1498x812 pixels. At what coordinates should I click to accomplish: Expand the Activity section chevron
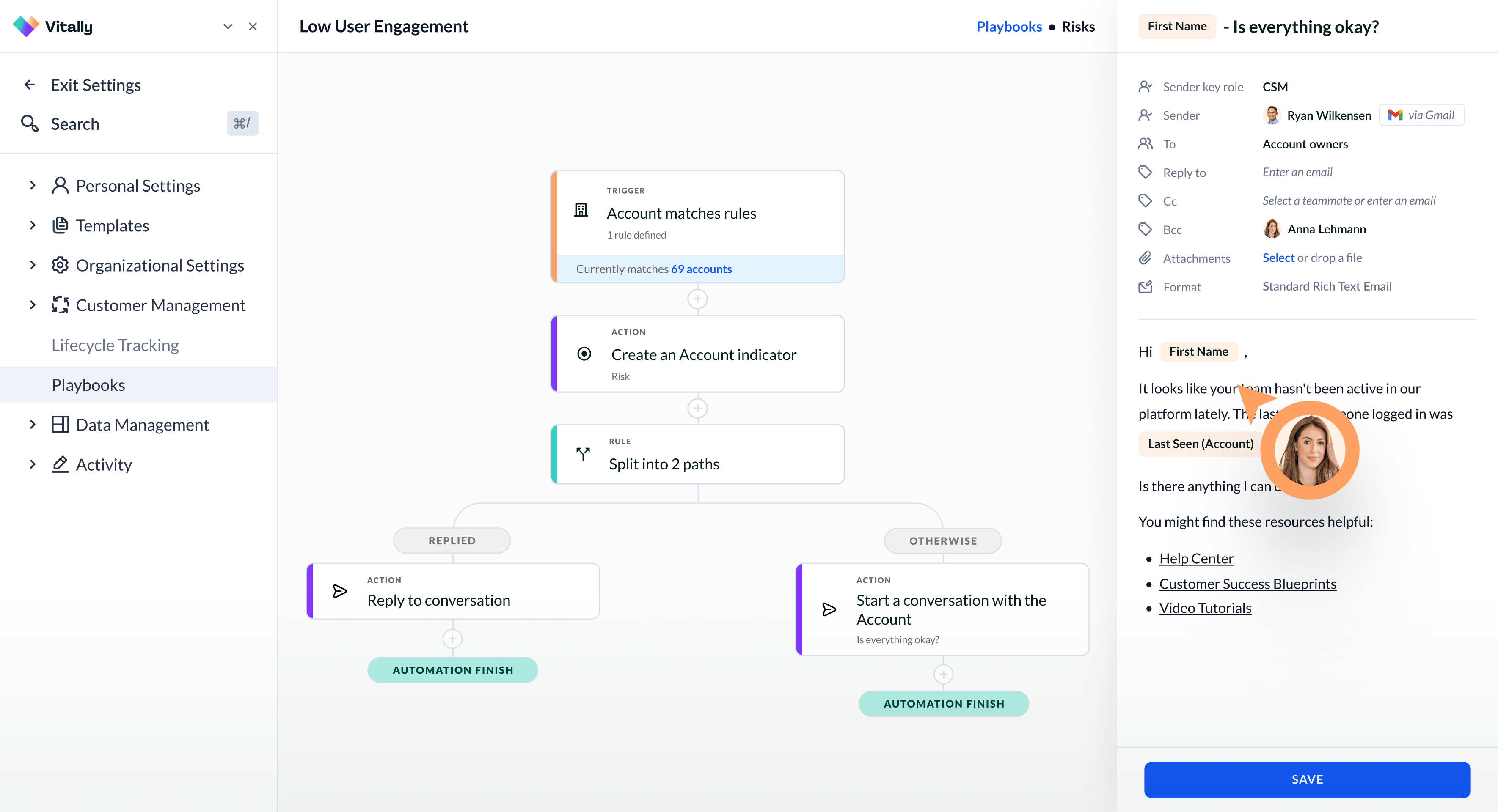33,464
